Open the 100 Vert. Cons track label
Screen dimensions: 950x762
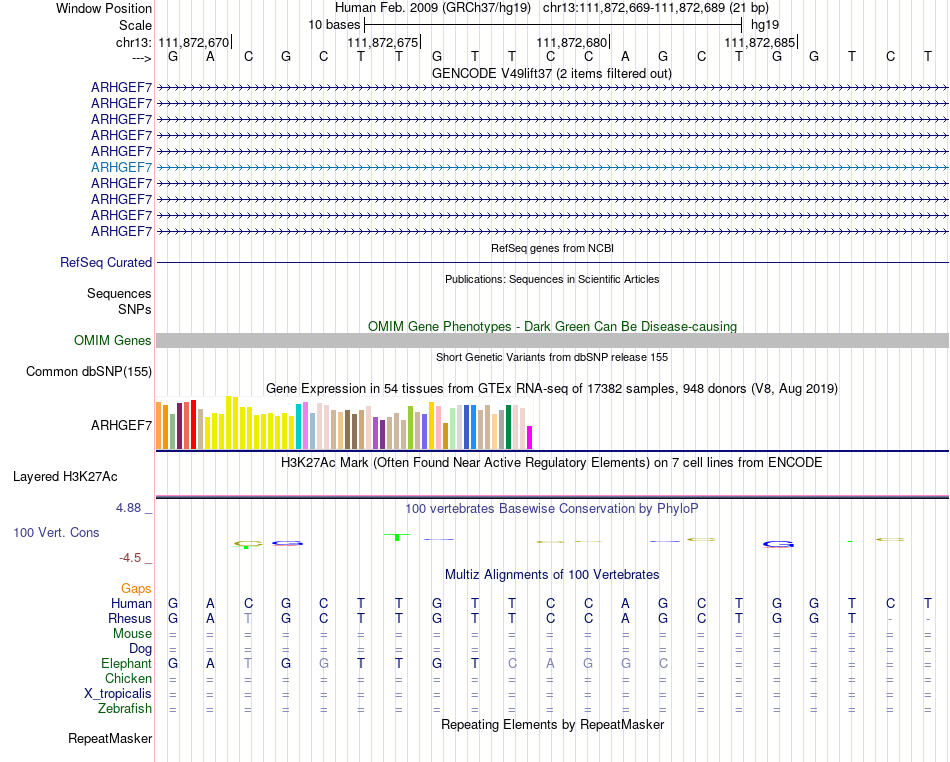pyautogui.click(x=56, y=532)
